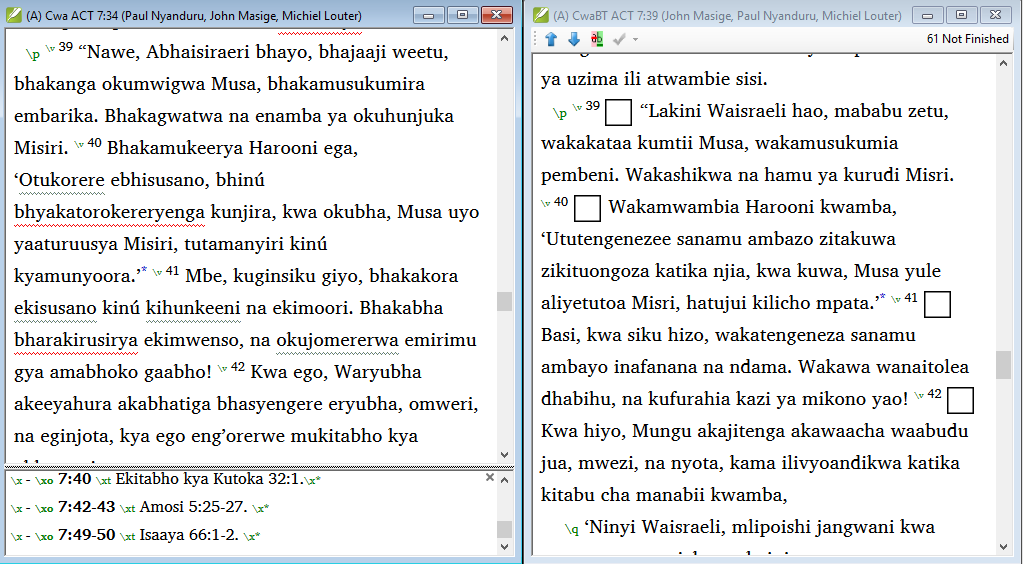Viewport: 1024px width, 564px height.
Task: Close the footnotes pane with the X
Action: [x=490, y=478]
